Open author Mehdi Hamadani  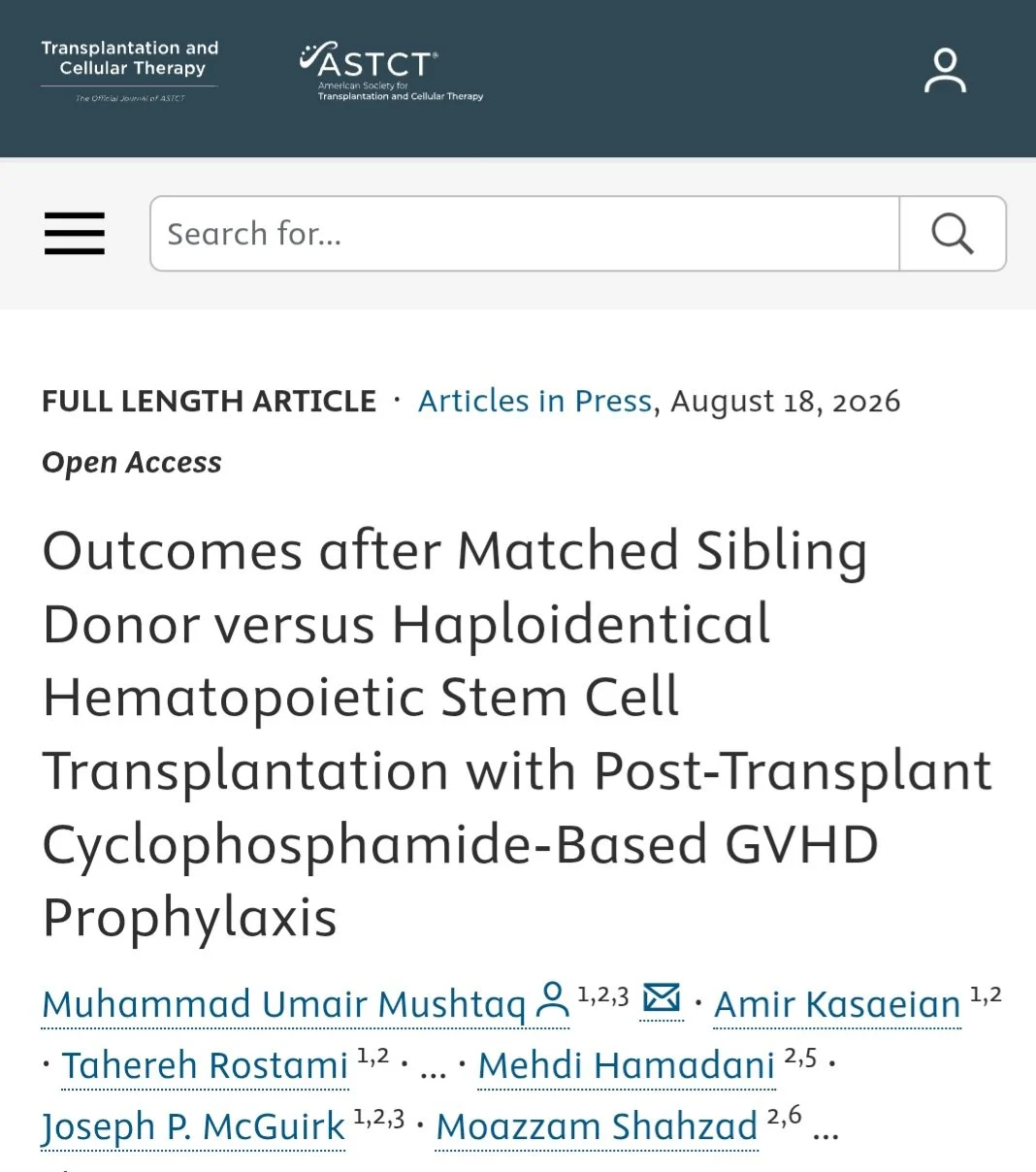coord(627,1065)
